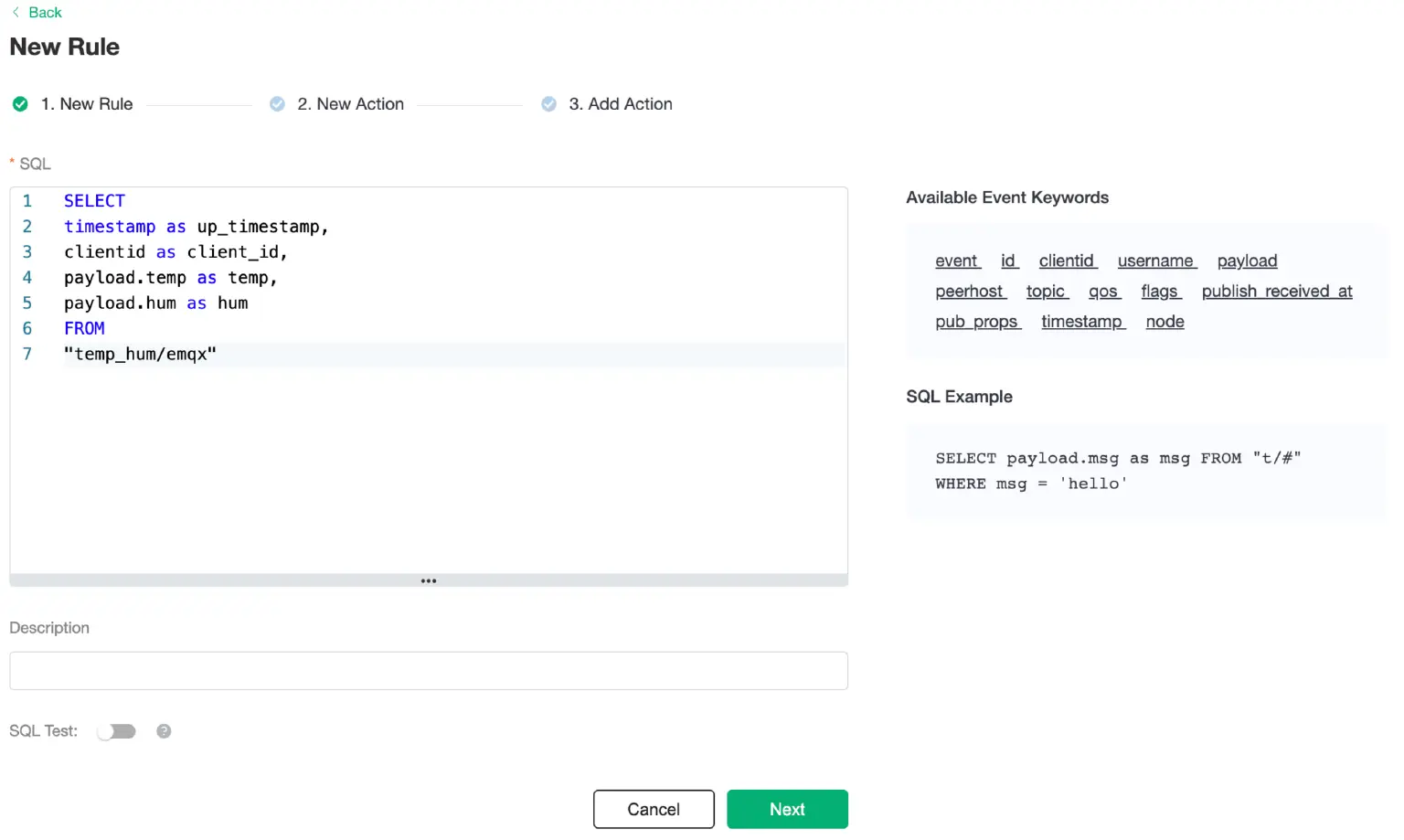
Task: Insert the 'payload' keyword link
Action: (x=1247, y=261)
